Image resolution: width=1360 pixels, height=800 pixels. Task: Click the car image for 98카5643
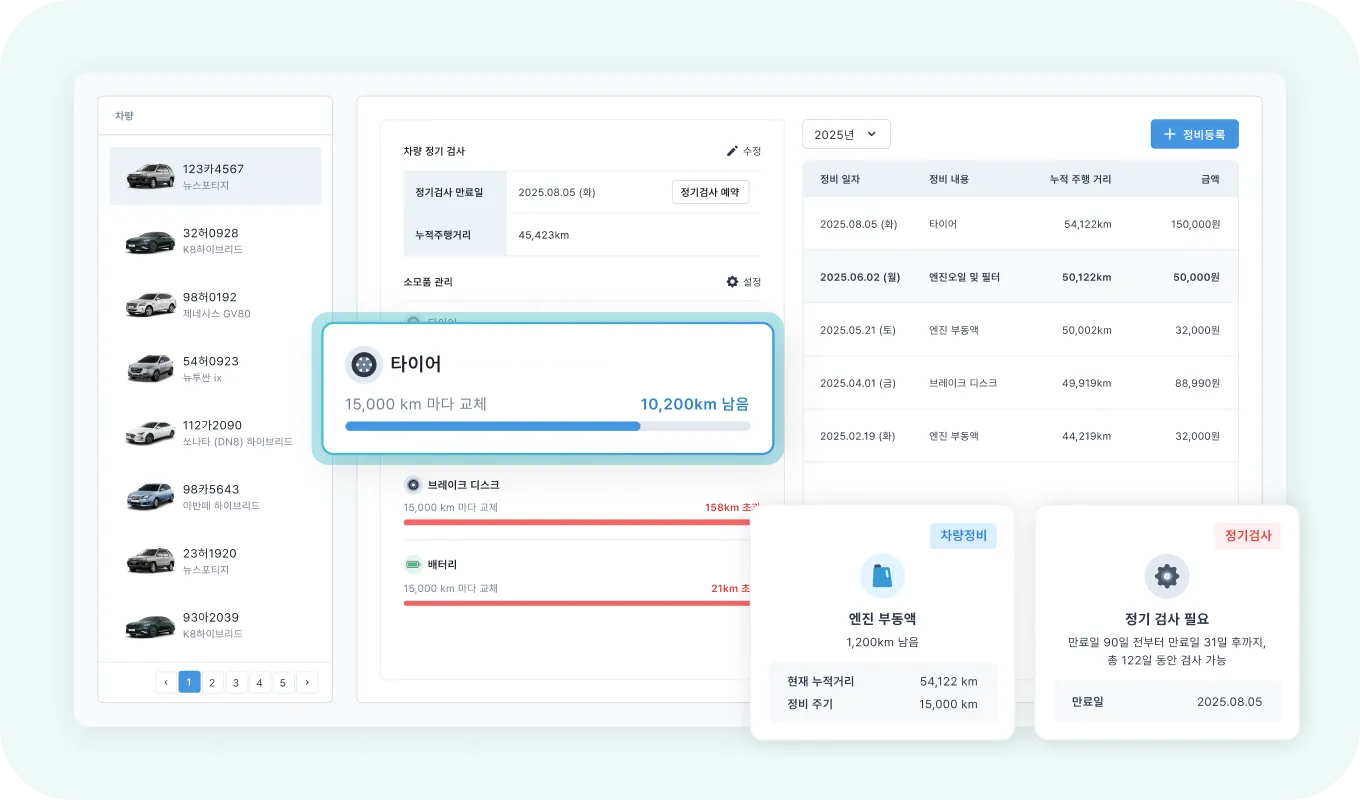[x=151, y=497]
